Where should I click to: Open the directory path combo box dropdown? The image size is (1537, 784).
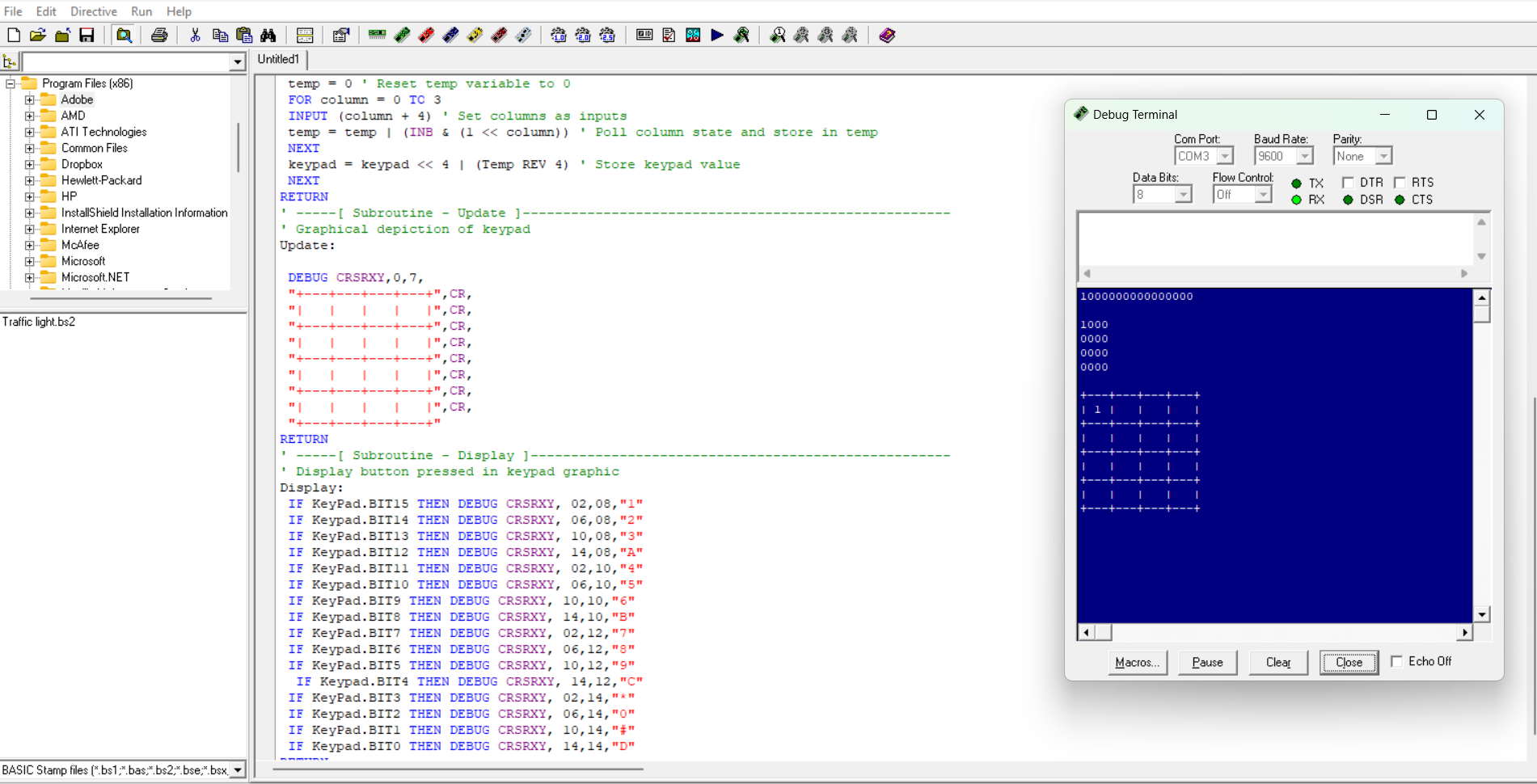[x=237, y=62]
